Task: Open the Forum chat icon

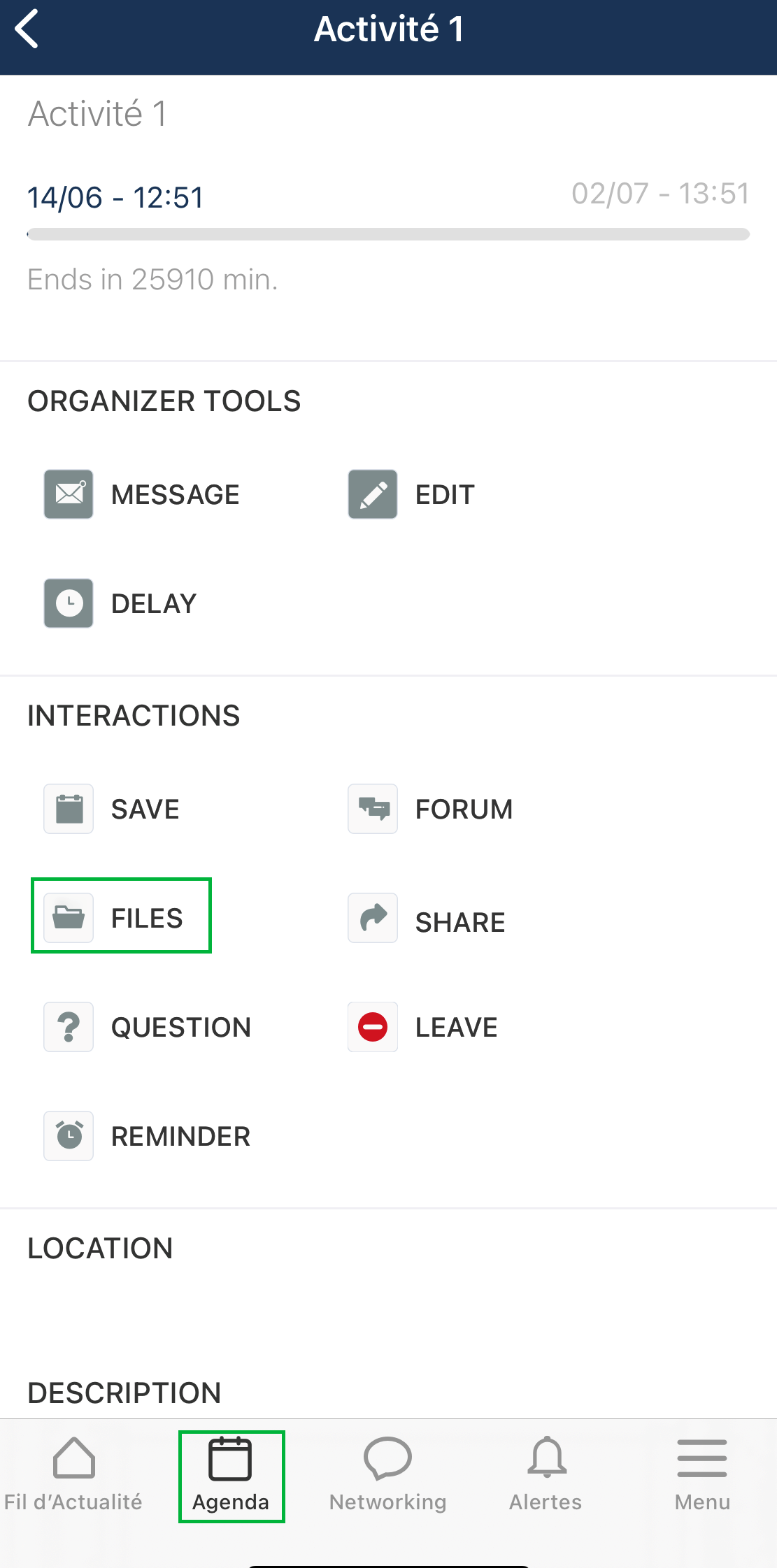Action: (x=373, y=809)
